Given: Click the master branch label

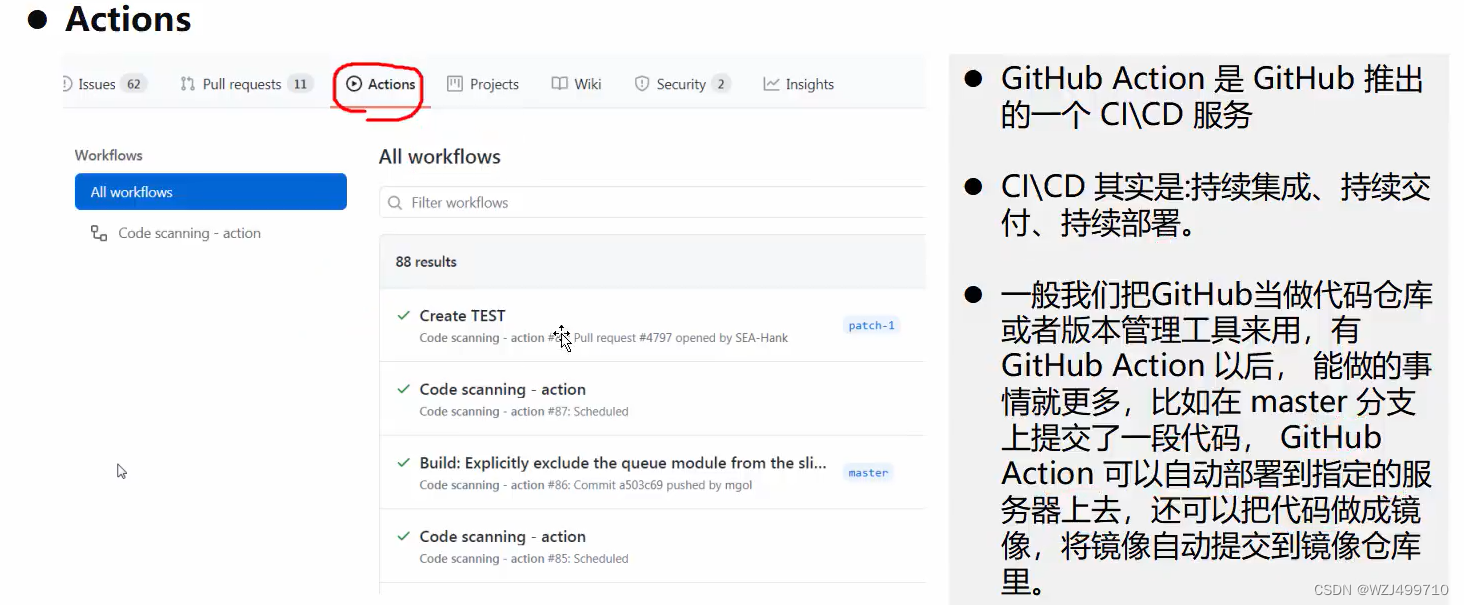Looking at the screenshot, I should point(868,472).
